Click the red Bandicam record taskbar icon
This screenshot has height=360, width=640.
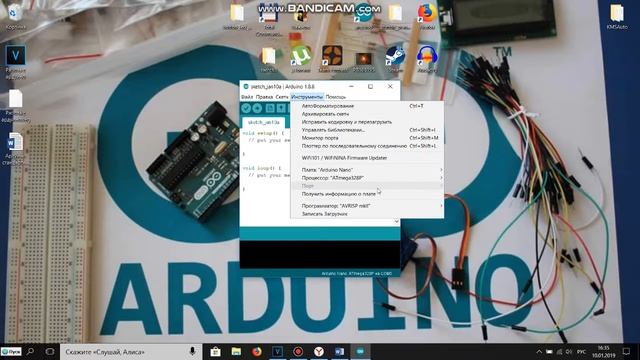pyautogui.click(x=298, y=351)
